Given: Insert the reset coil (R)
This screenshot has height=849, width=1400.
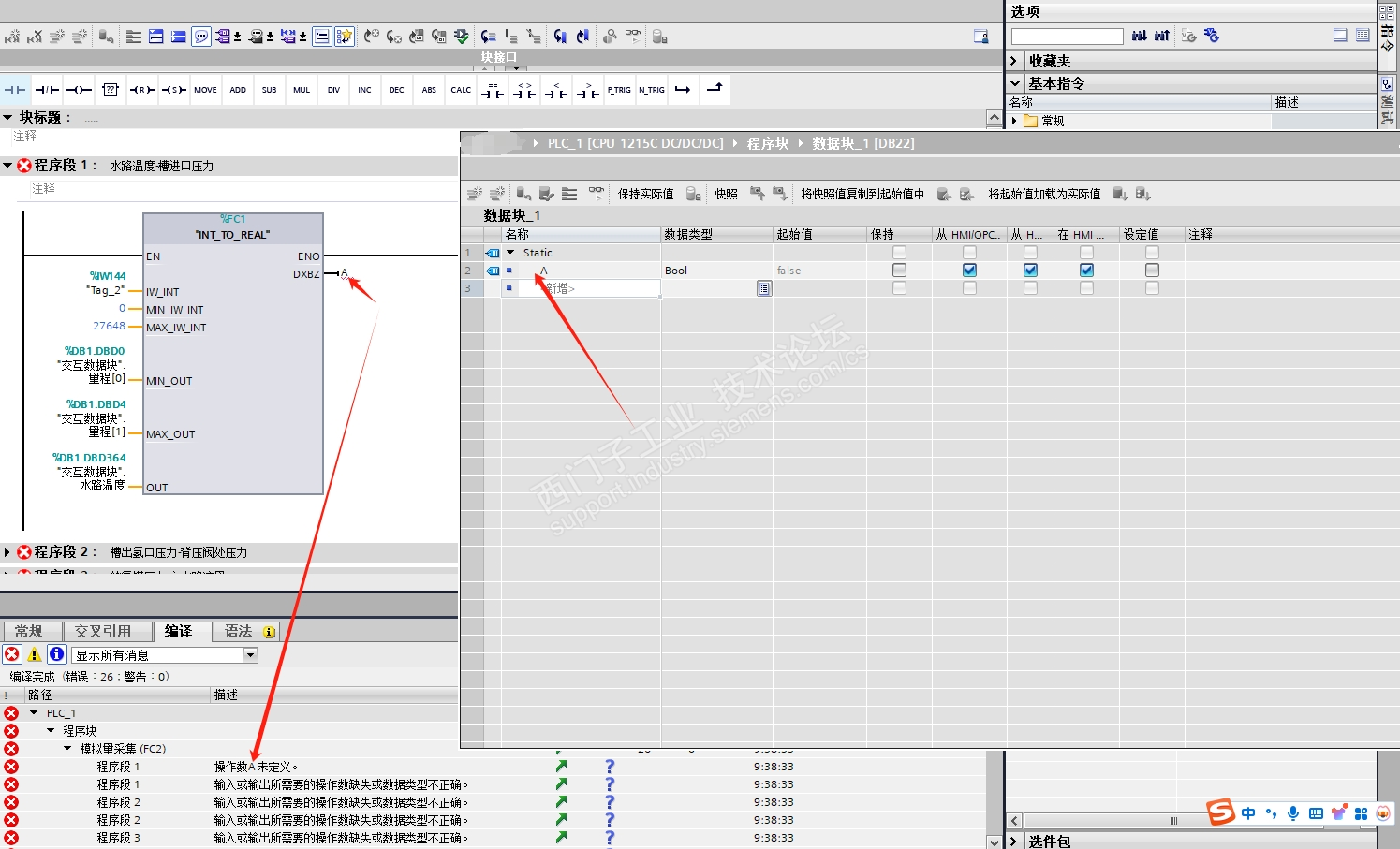Looking at the screenshot, I should [142, 90].
